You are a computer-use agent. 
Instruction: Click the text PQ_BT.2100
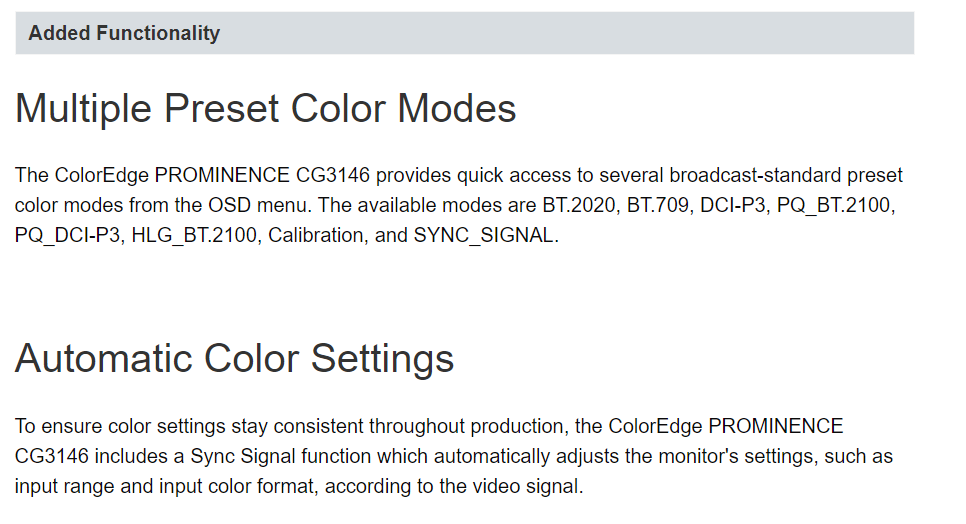[836, 205]
